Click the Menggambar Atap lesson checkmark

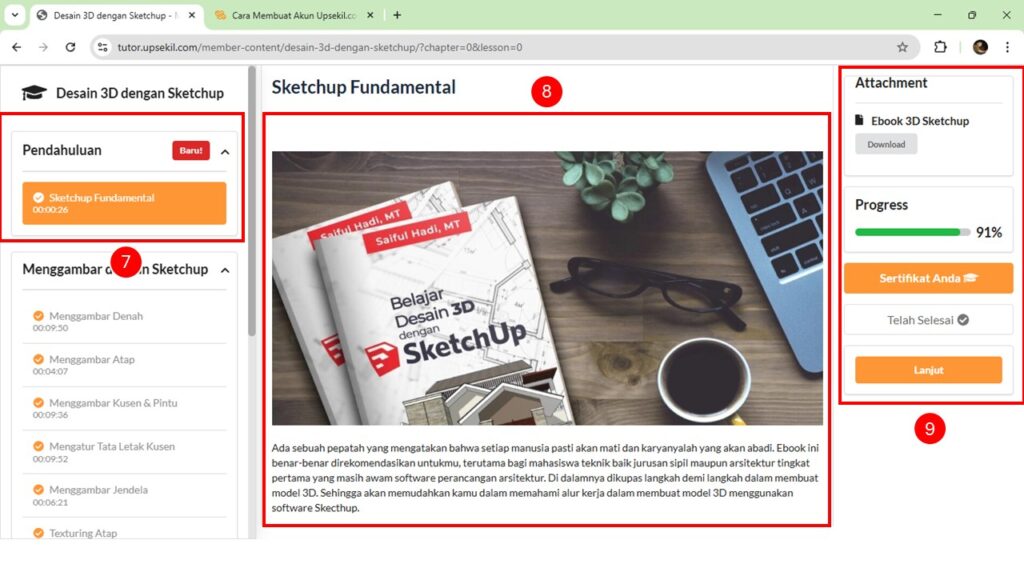[x=39, y=359]
